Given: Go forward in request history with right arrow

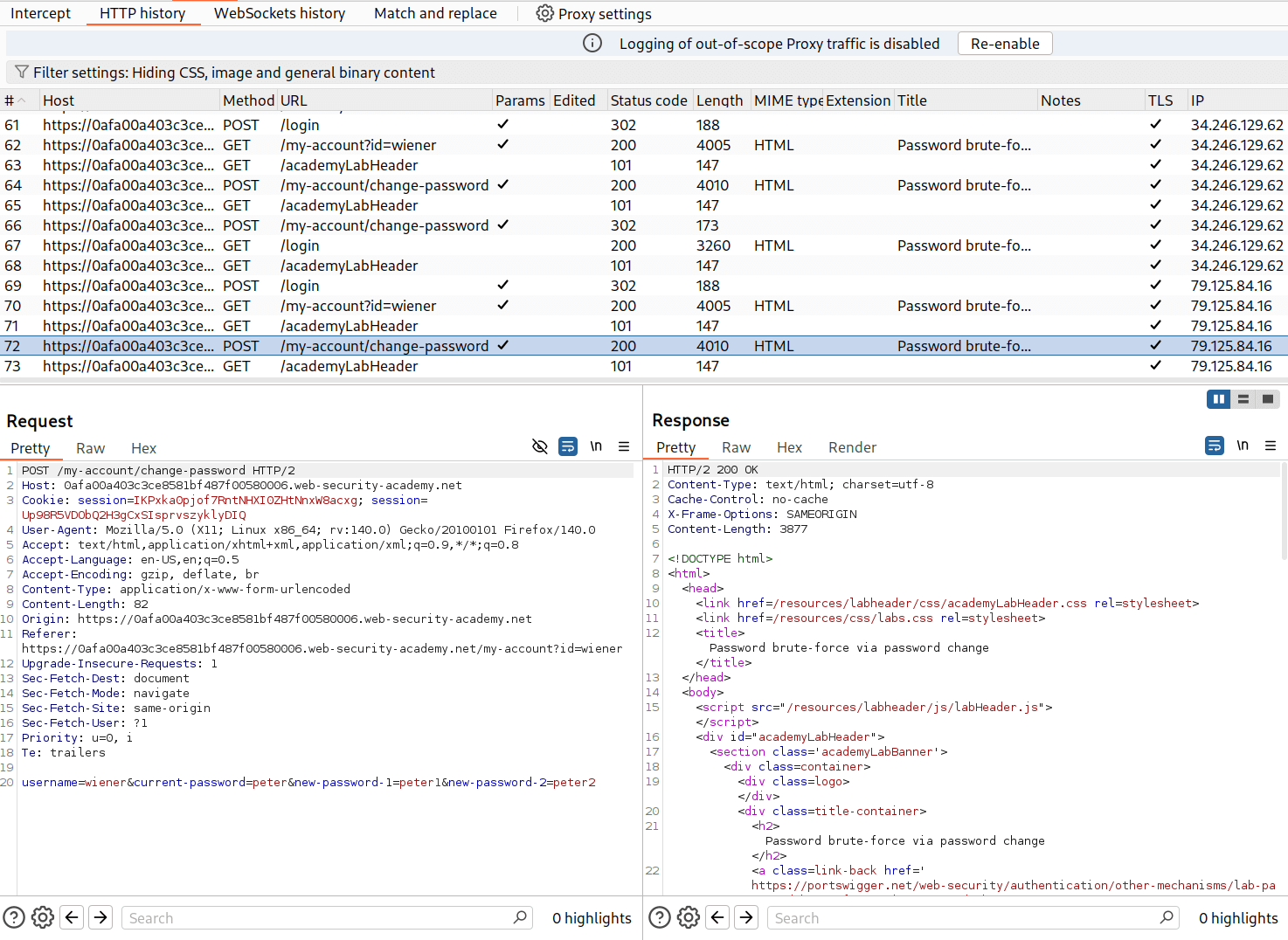Looking at the screenshot, I should (100, 917).
